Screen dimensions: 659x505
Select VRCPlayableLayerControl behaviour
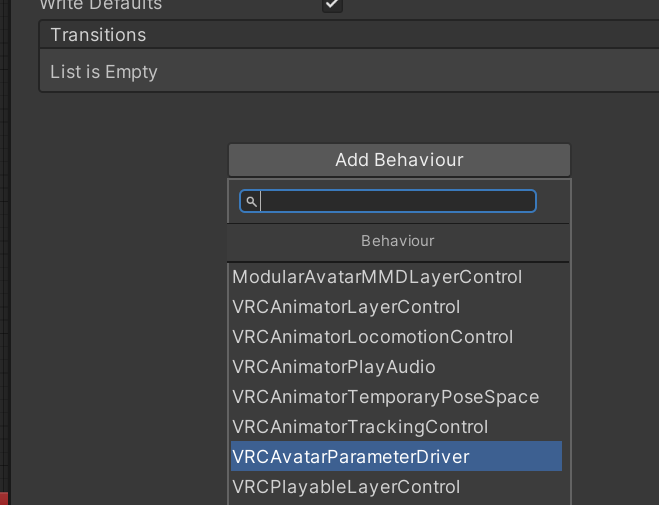coord(346,487)
